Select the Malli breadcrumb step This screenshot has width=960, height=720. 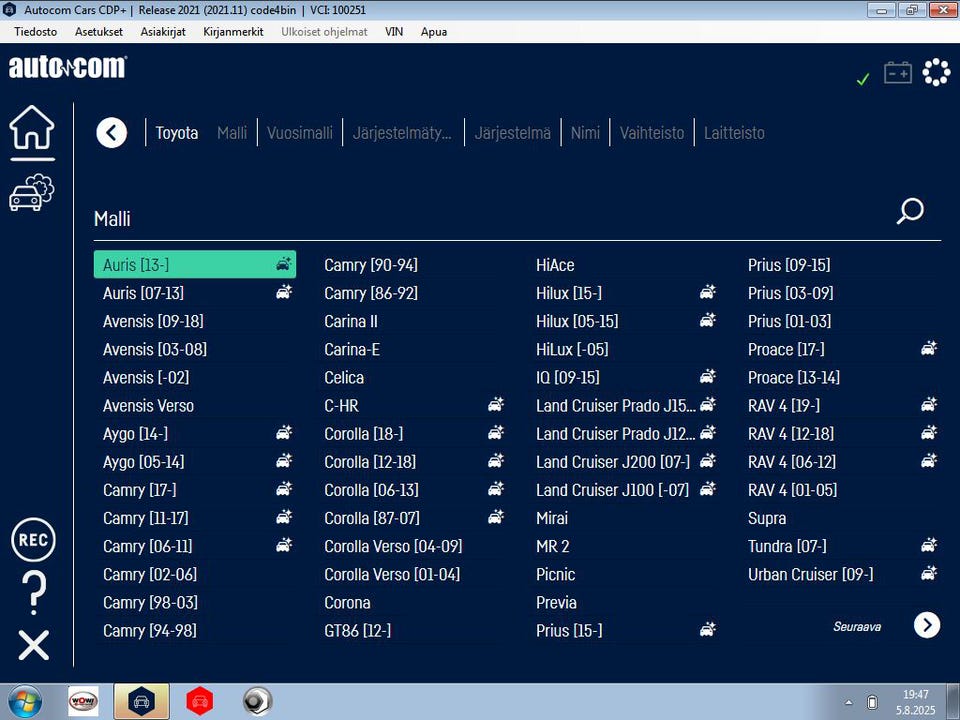point(232,133)
